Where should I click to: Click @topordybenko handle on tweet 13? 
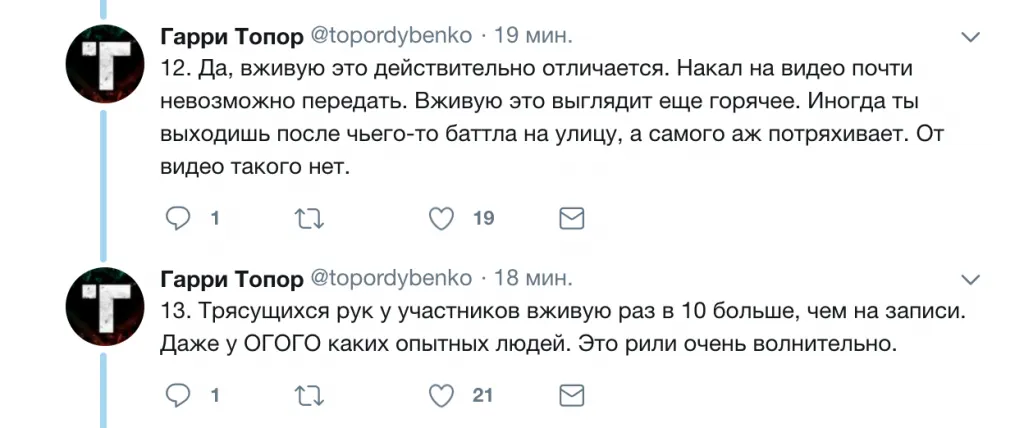(x=392, y=277)
